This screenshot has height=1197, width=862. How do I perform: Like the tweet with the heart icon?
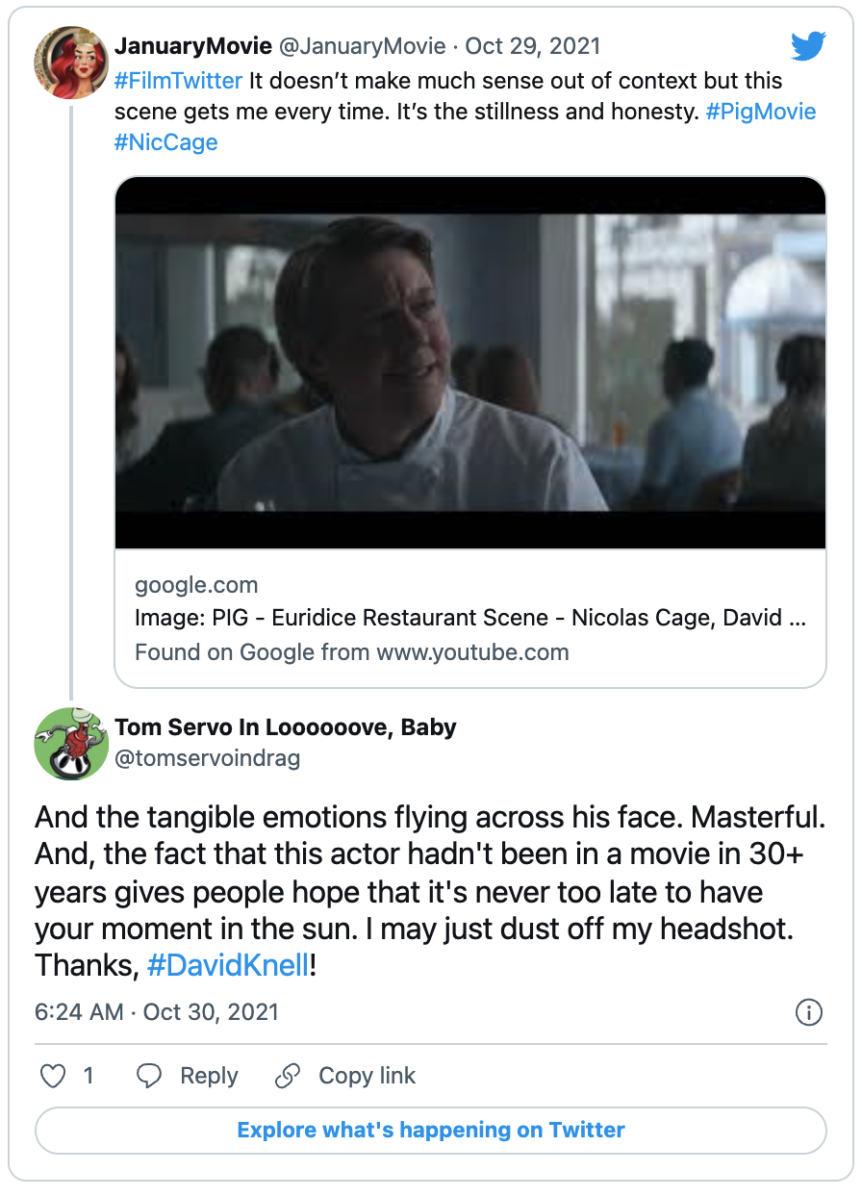pyautogui.click(x=53, y=1076)
